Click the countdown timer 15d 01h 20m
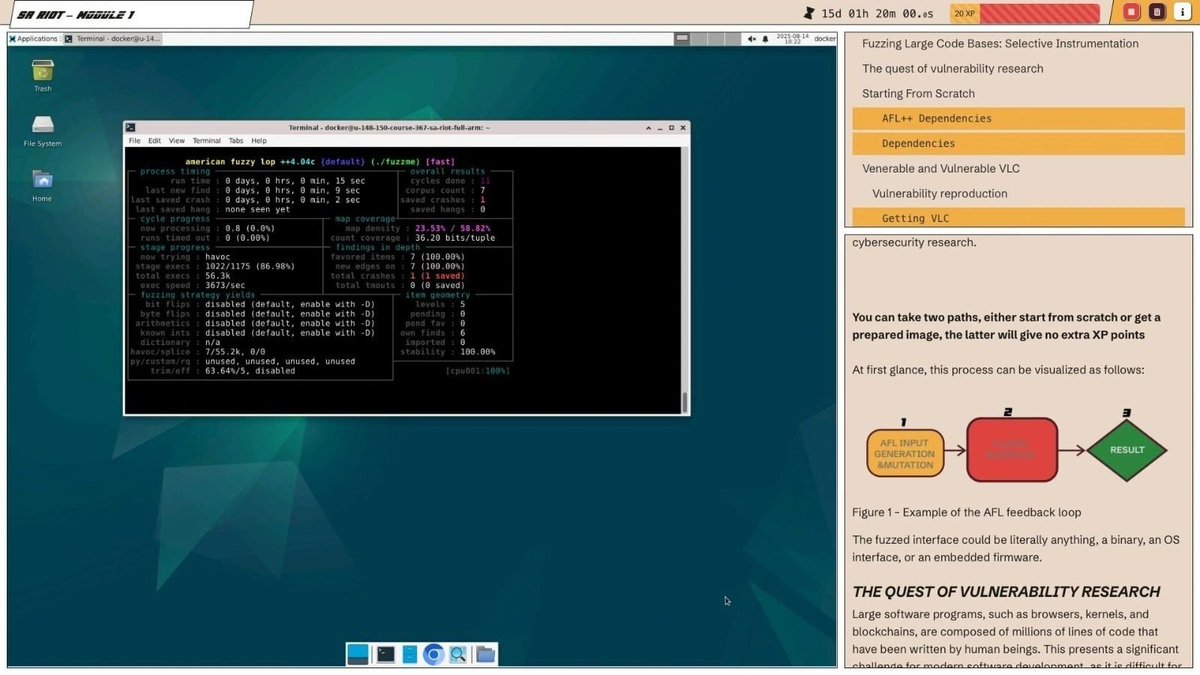1200x675 pixels. click(x=877, y=13)
